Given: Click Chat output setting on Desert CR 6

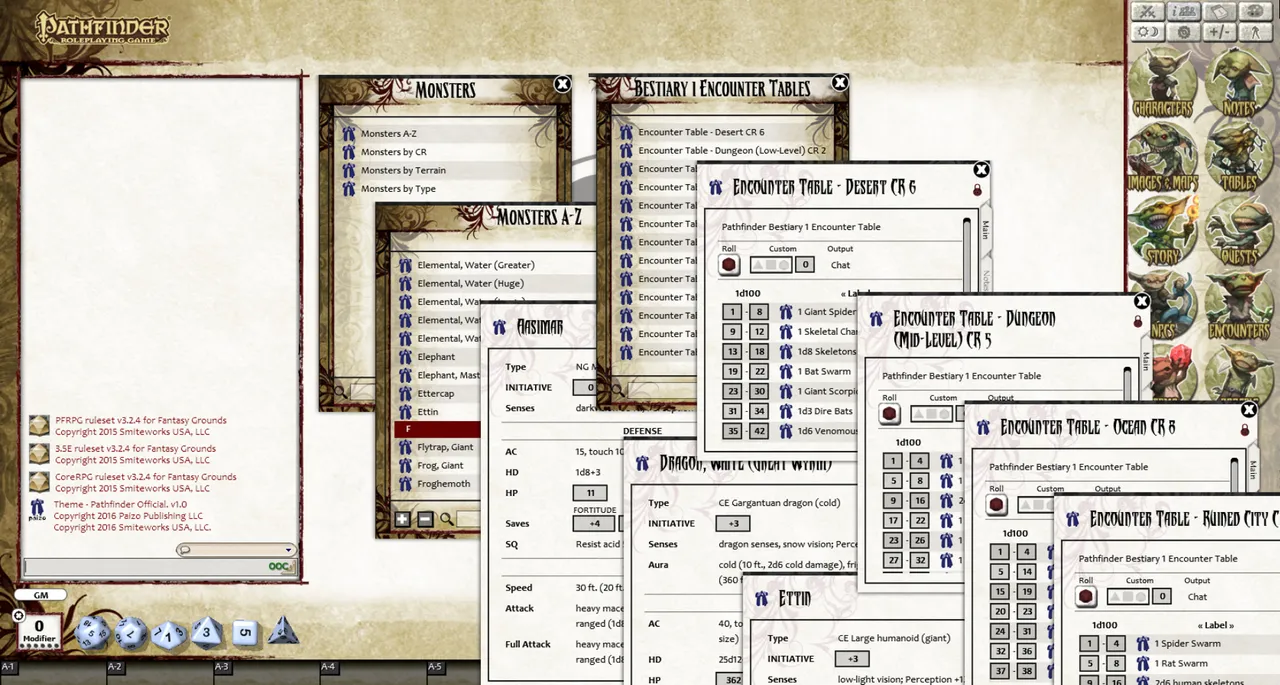Looking at the screenshot, I should click(840, 265).
